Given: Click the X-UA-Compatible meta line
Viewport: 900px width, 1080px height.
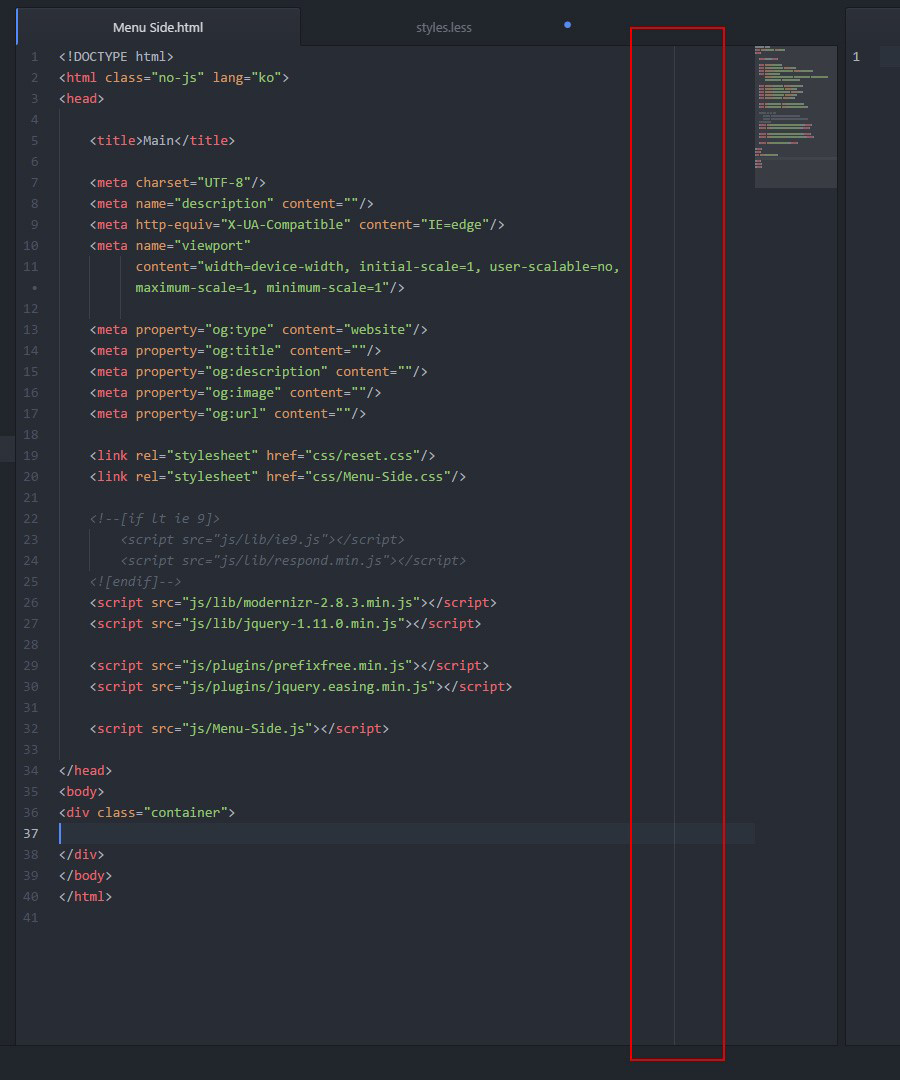Looking at the screenshot, I should coord(297,225).
